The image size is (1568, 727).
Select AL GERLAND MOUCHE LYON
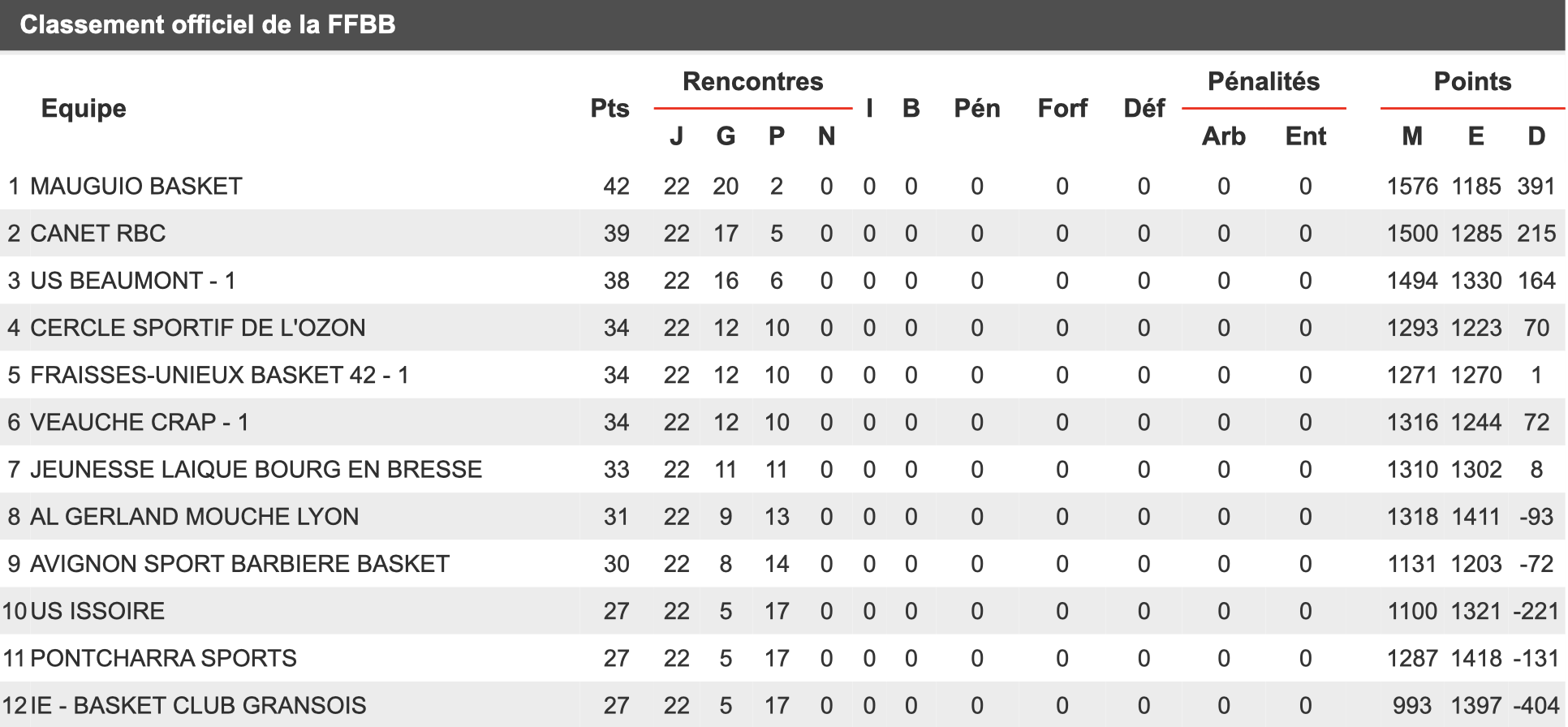pos(195,516)
